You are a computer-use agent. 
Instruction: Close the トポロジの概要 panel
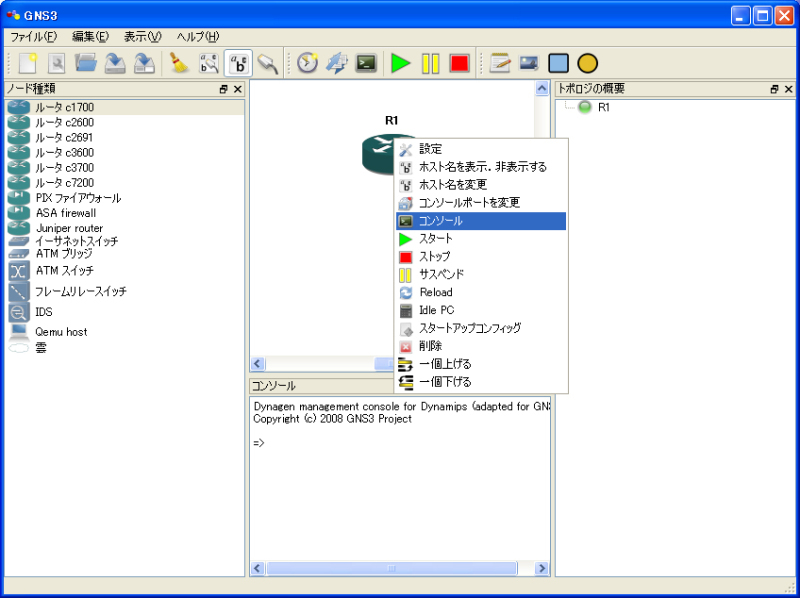[788, 89]
